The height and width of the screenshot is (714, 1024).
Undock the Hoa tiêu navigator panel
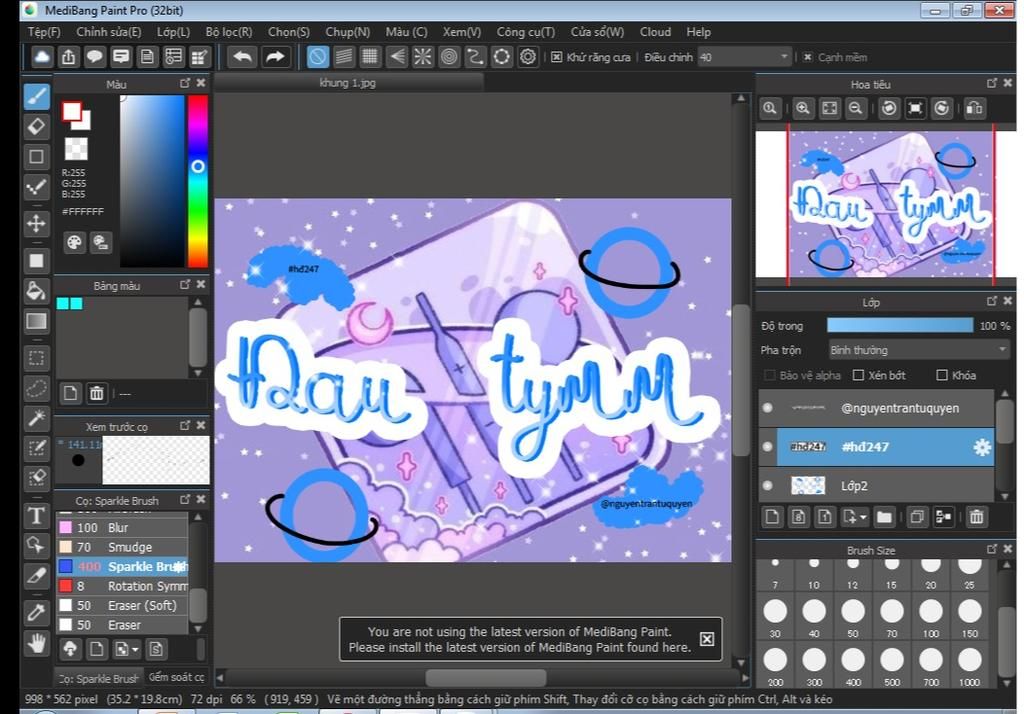point(992,83)
